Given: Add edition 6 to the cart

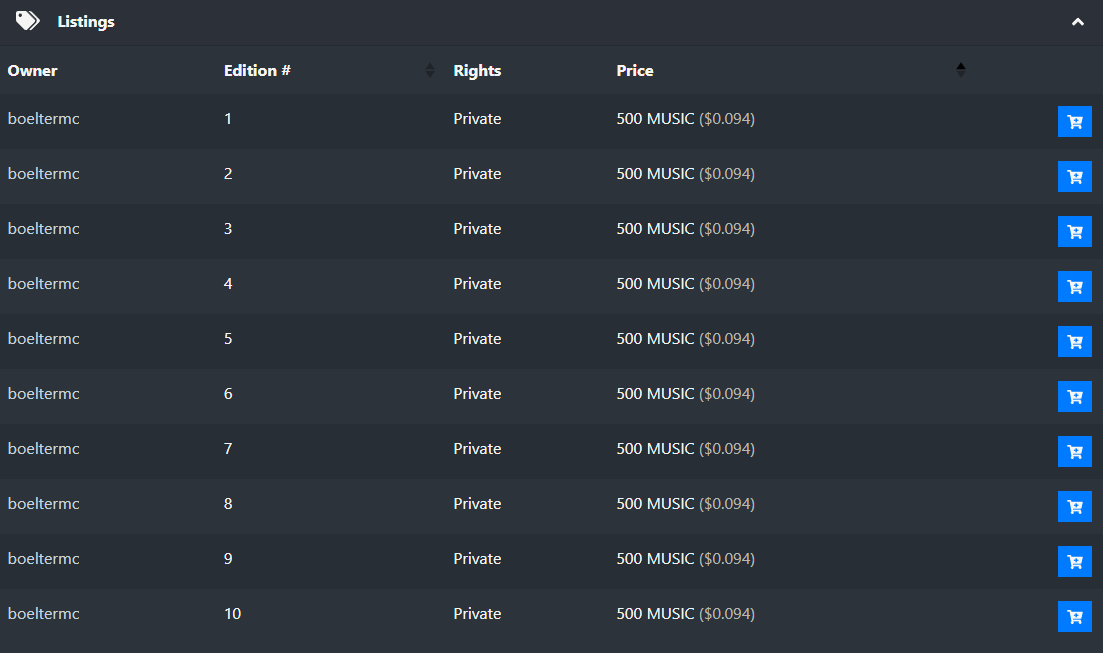Looking at the screenshot, I should pyautogui.click(x=1074, y=396).
